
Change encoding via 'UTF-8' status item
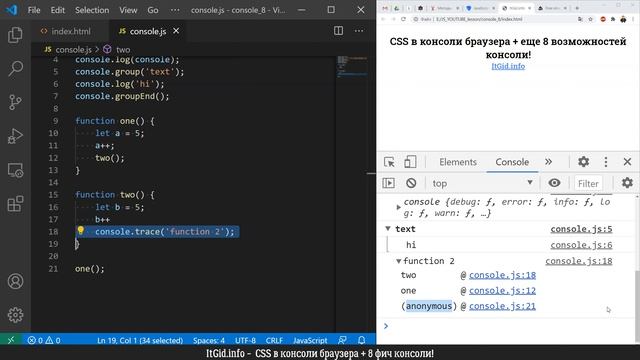tap(245, 340)
